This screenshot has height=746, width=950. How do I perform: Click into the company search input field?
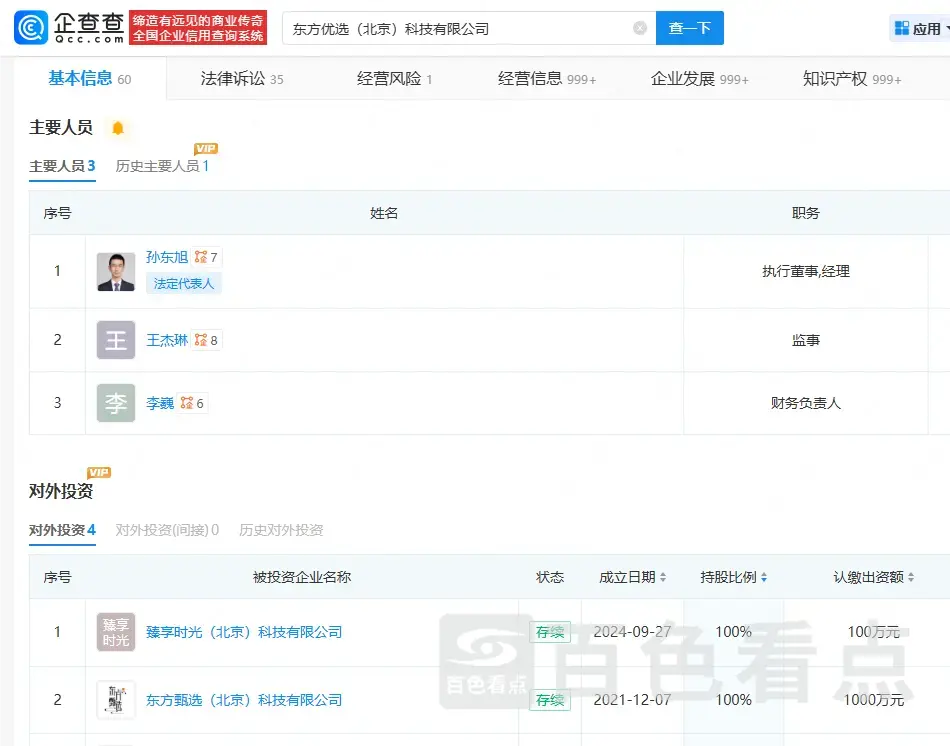click(x=455, y=29)
